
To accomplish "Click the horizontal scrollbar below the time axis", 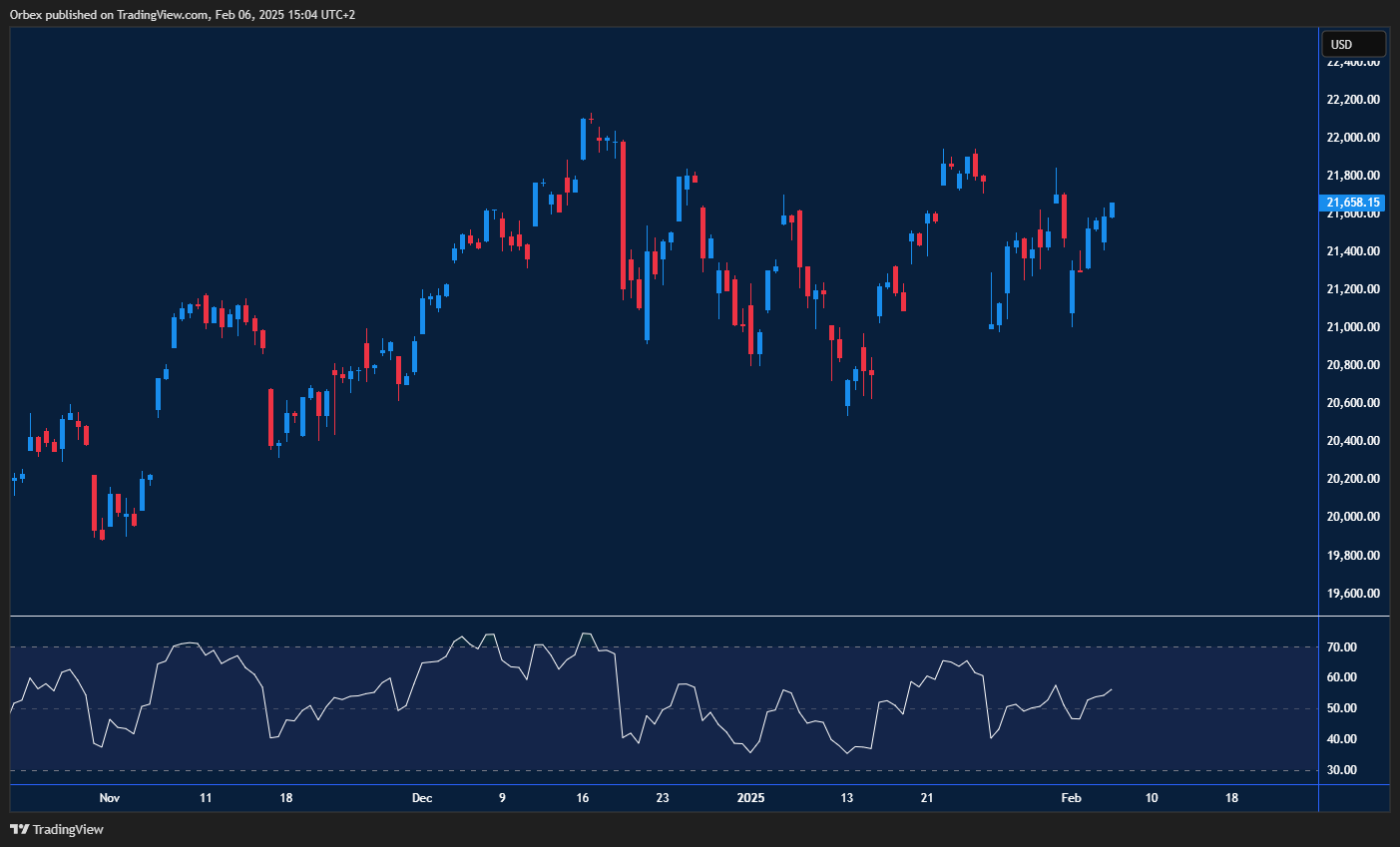I will coord(659,813).
